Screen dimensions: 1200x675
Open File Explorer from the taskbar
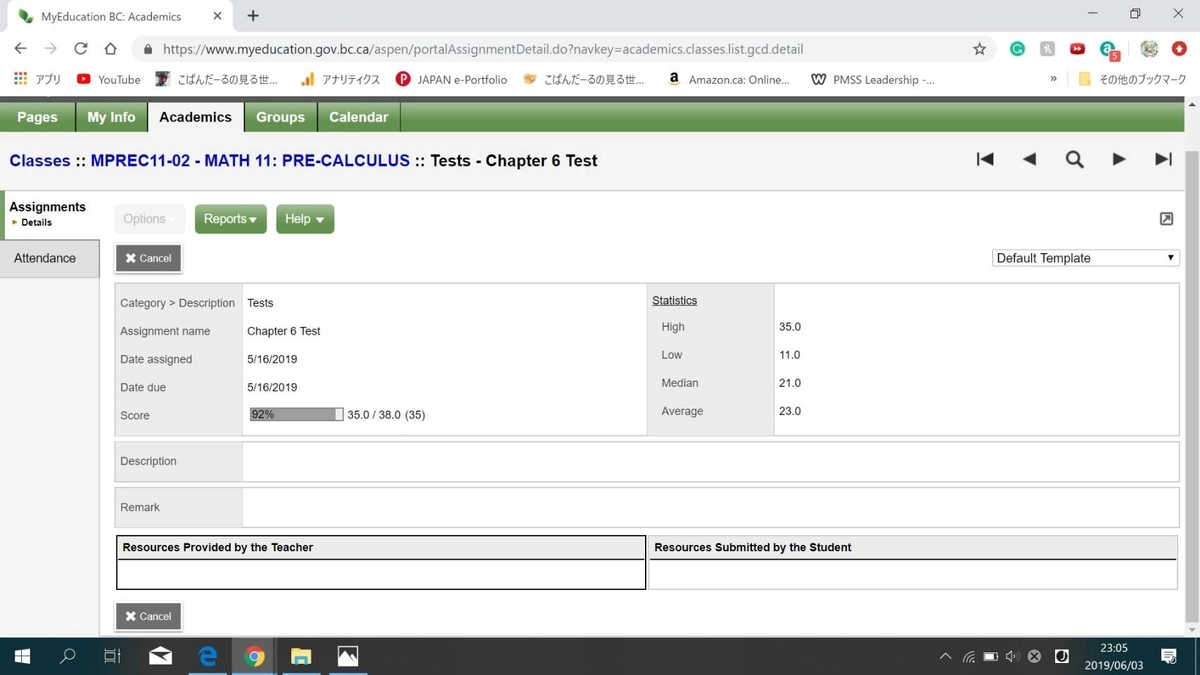tap(301, 656)
